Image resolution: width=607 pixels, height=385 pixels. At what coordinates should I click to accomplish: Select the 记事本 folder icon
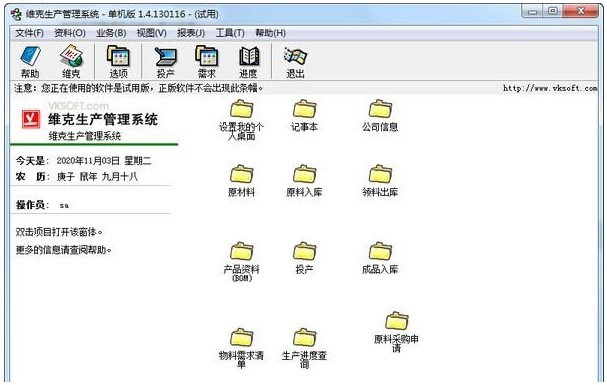(304, 109)
